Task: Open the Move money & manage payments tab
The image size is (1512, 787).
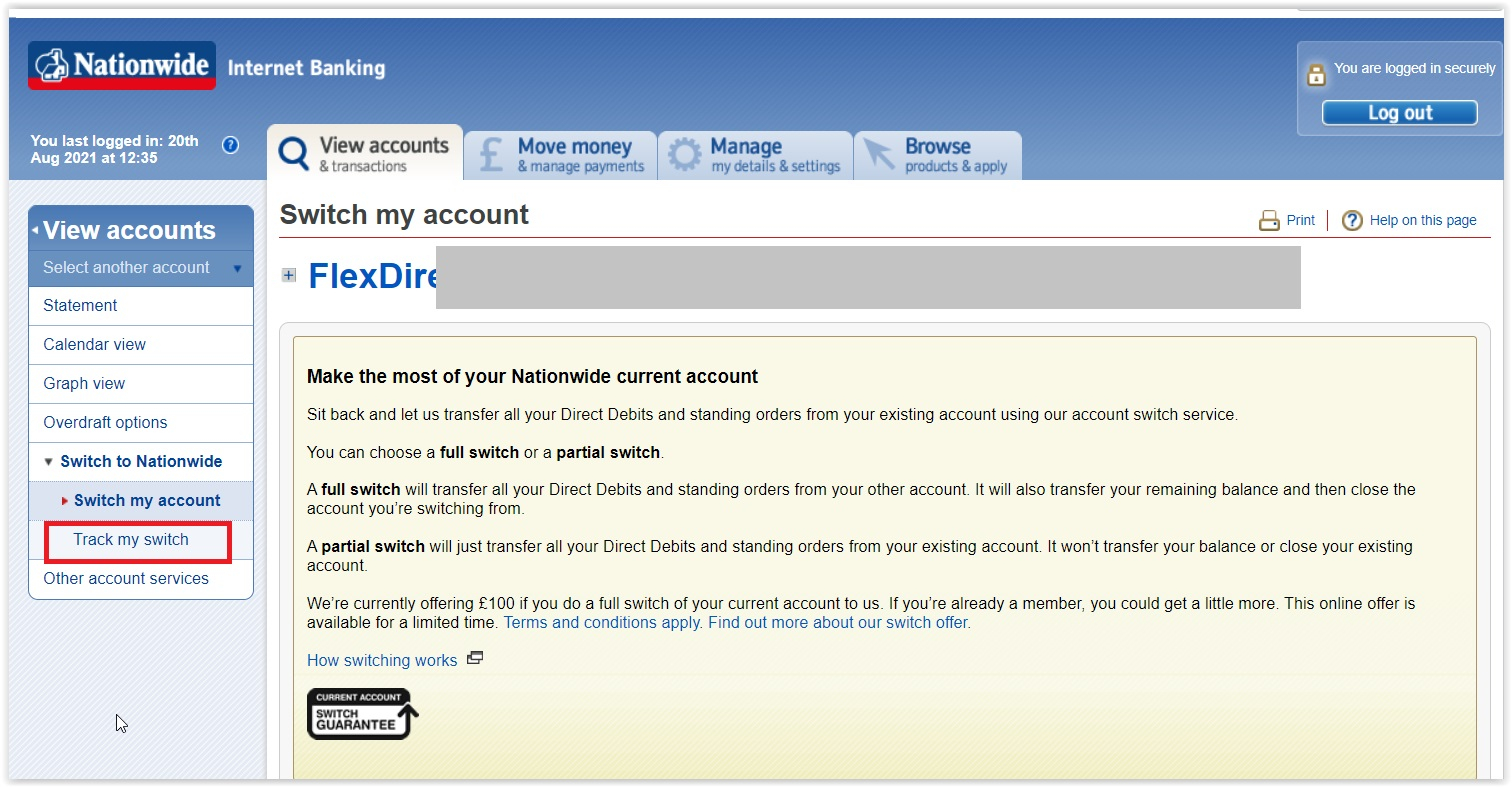Action: [561, 156]
